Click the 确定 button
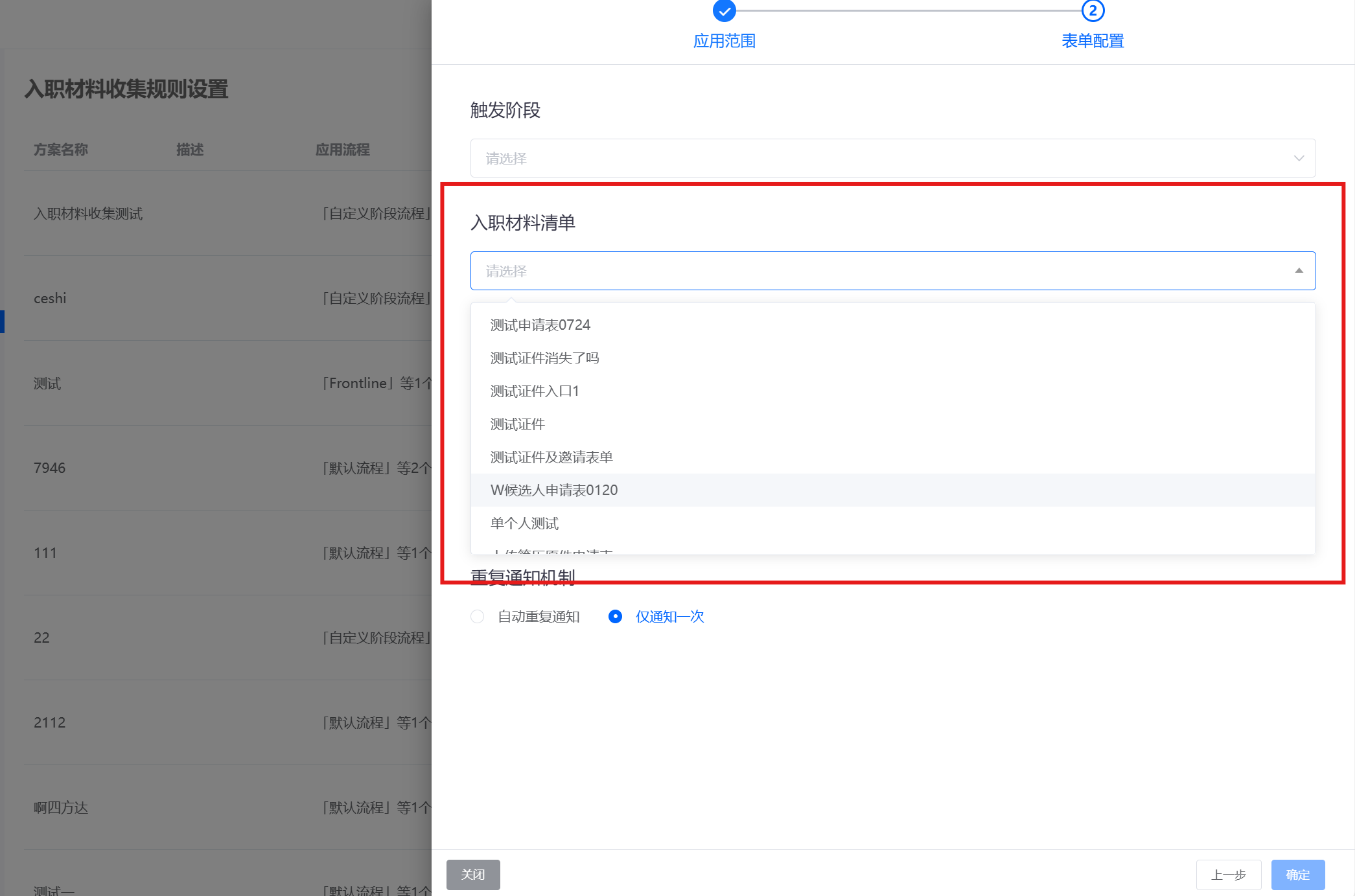This screenshot has width=1357, height=896. [1298, 875]
